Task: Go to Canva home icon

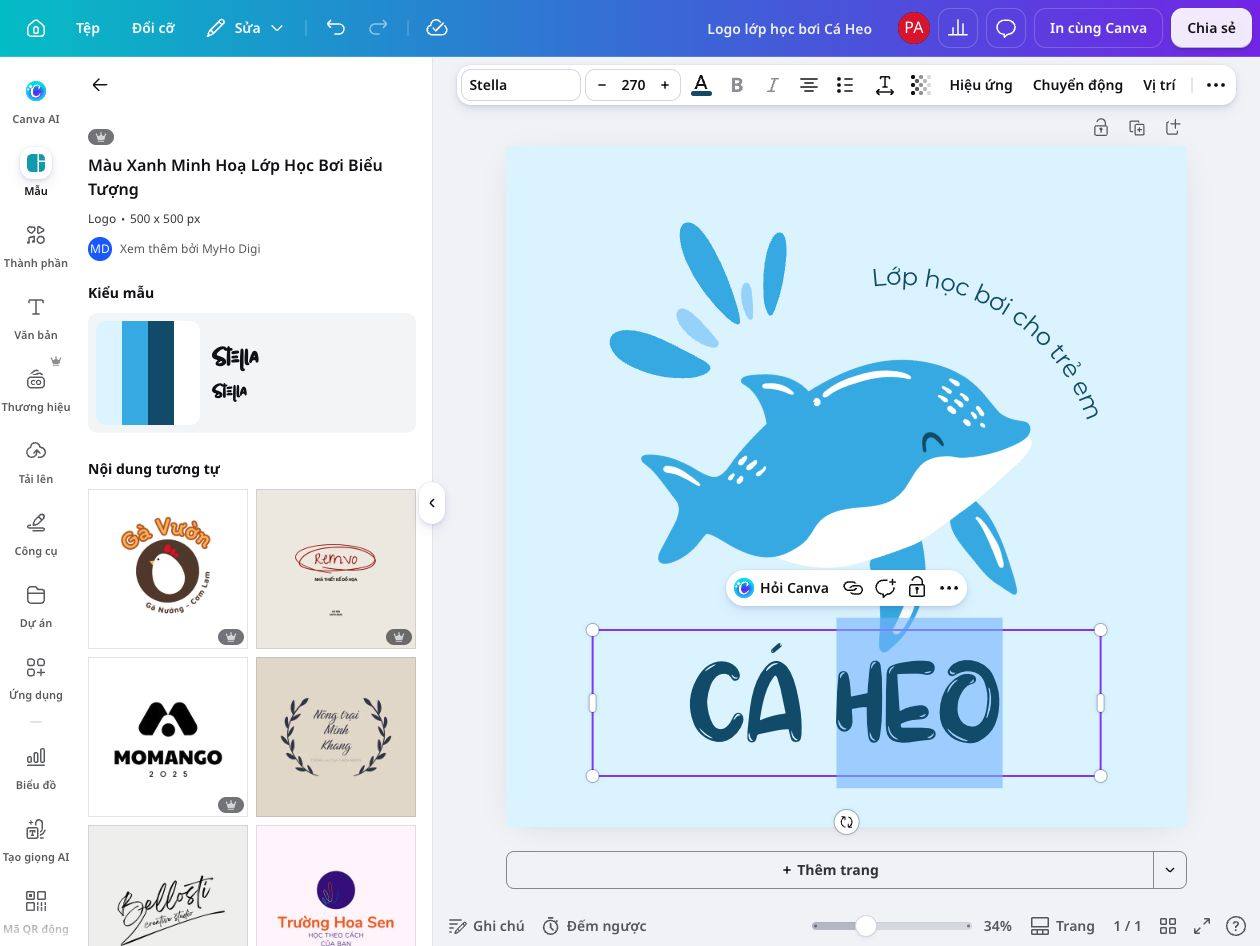Action: coord(36,28)
